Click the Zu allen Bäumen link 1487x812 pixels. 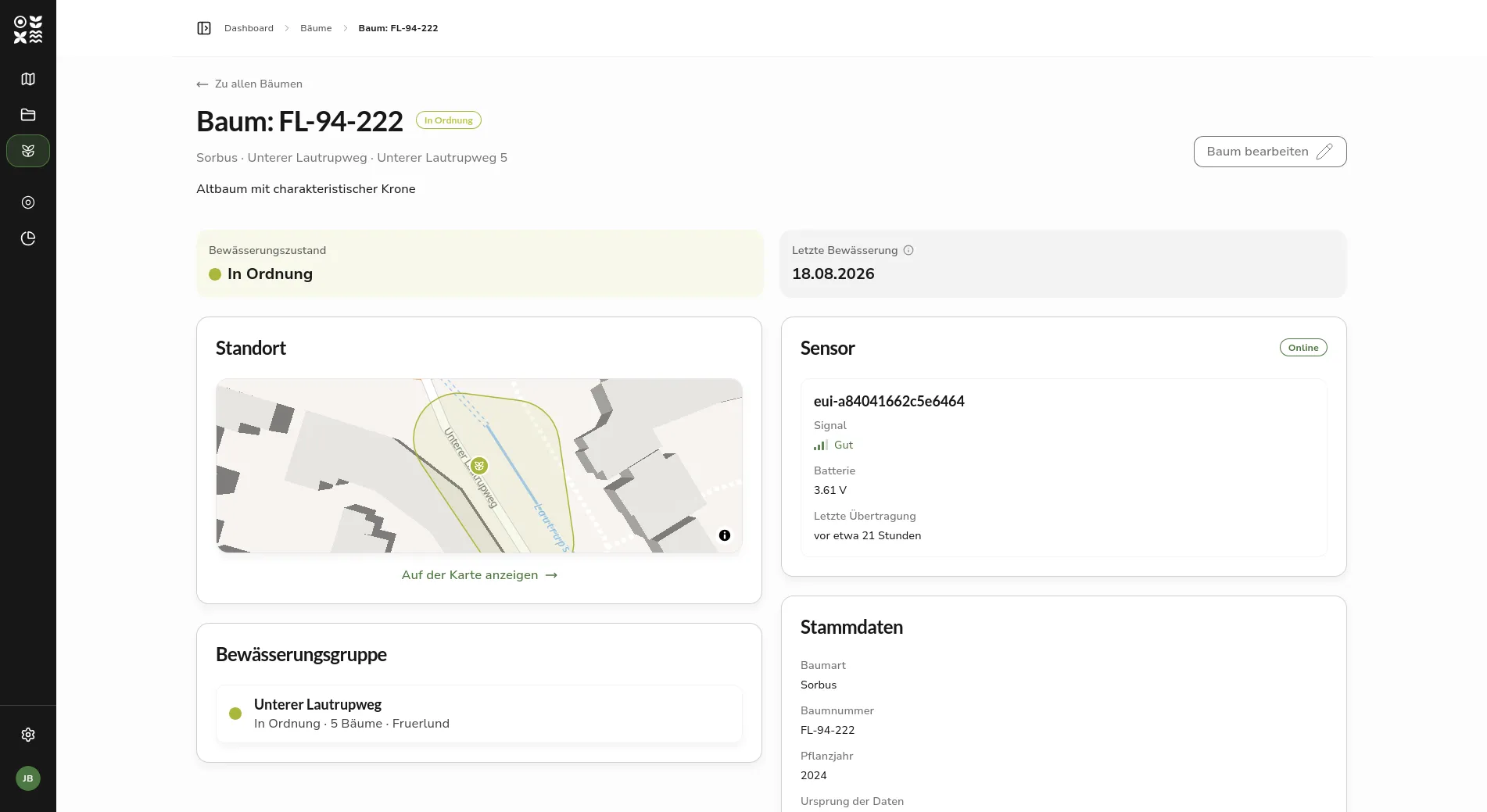pos(249,84)
